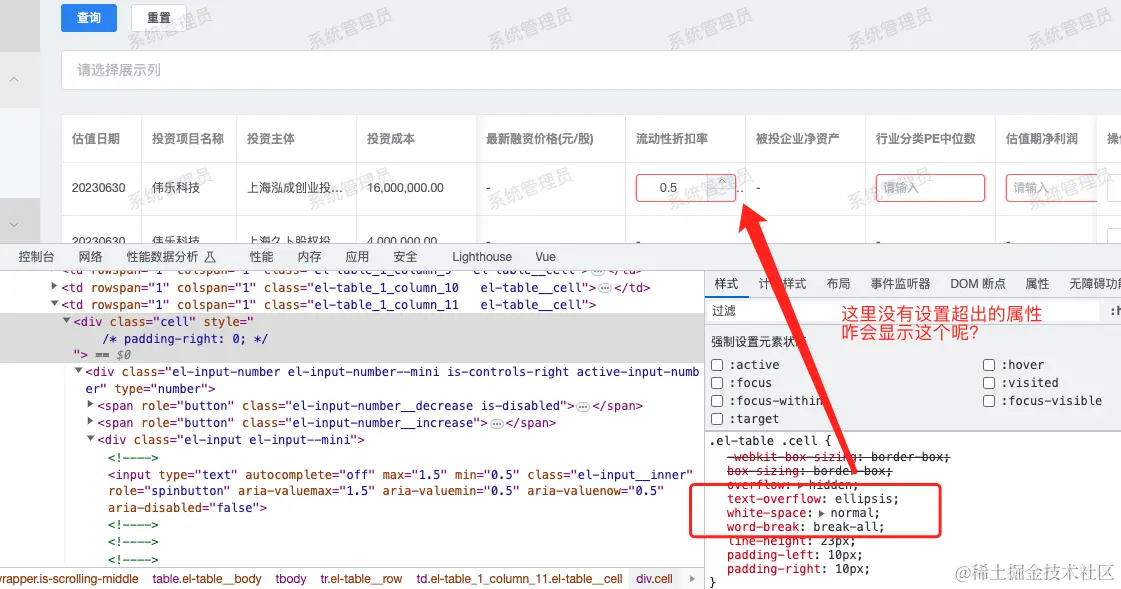Expand the collapsed content badge of the column_10 td
The width and height of the screenshot is (1121, 589).
click(x=604, y=288)
